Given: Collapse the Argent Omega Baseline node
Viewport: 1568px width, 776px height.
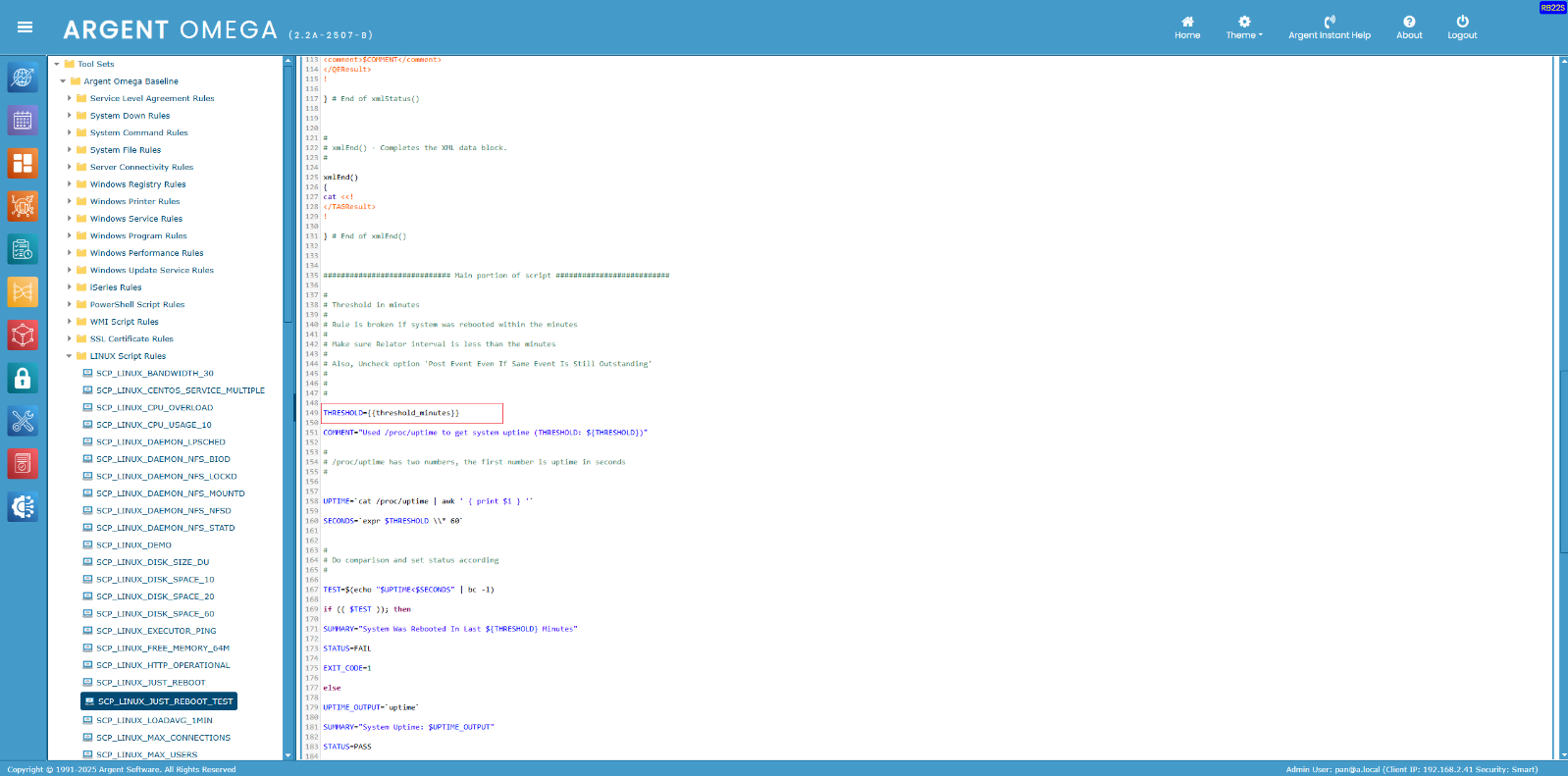Looking at the screenshot, I should pos(63,81).
